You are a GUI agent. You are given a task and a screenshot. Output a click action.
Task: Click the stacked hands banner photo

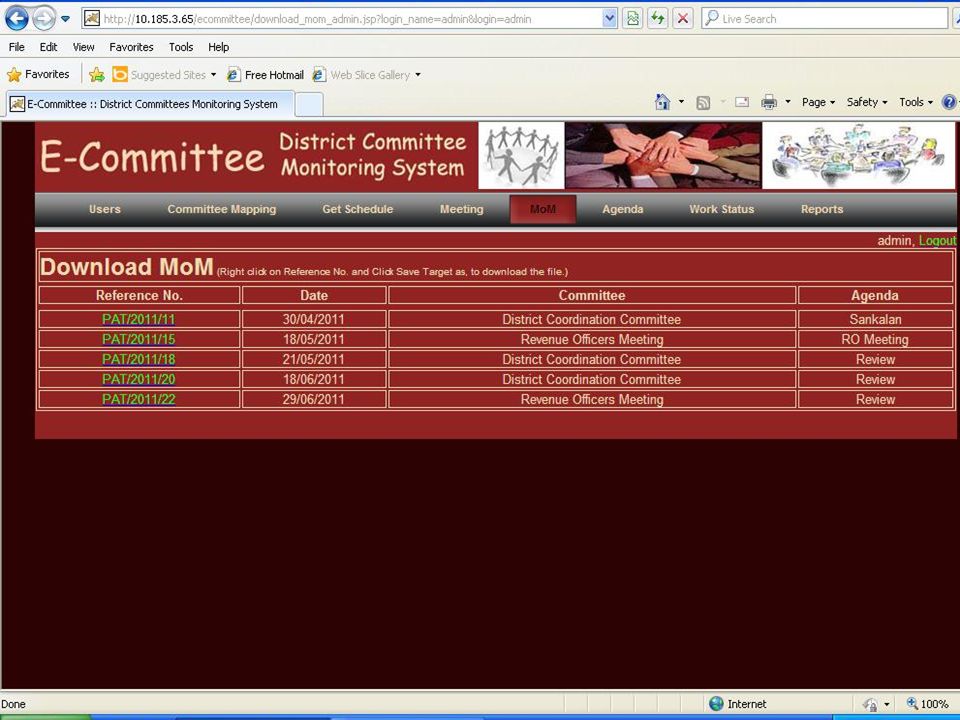(x=663, y=156)
